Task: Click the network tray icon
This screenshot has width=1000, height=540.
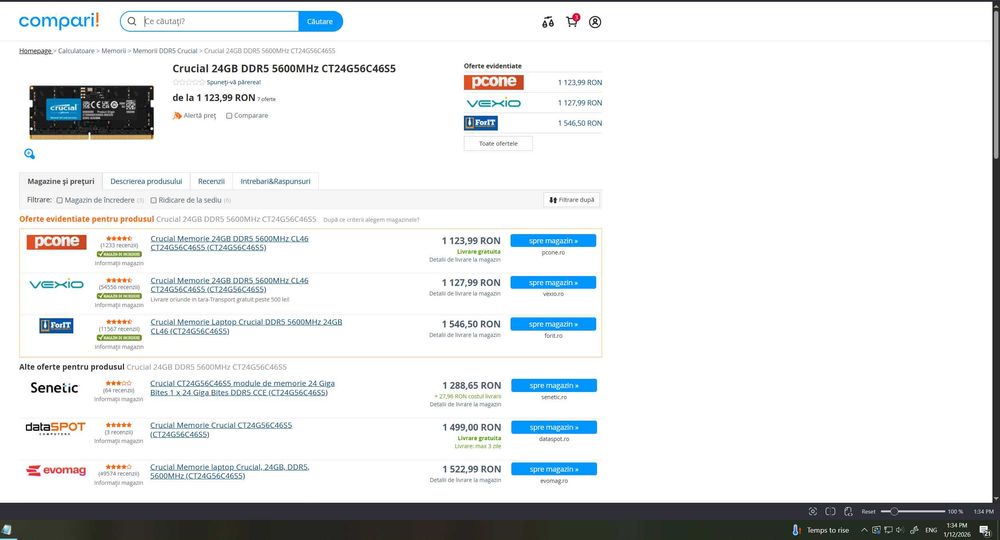Action: tap(888, 530)
